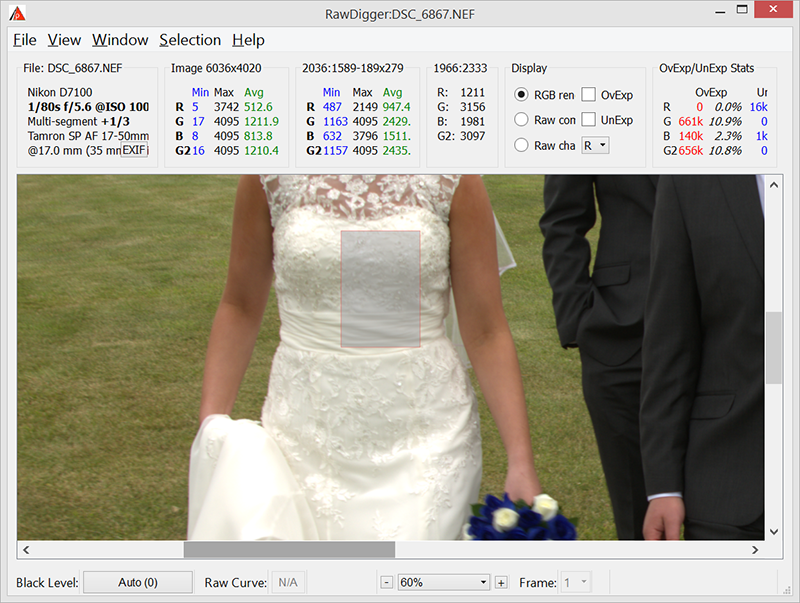Open the raw channel R dropdown

(x=595, y=145)
